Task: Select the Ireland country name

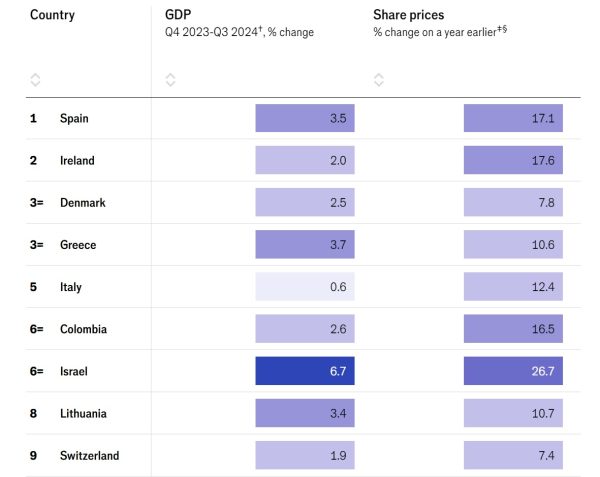Action: point(79,160)
